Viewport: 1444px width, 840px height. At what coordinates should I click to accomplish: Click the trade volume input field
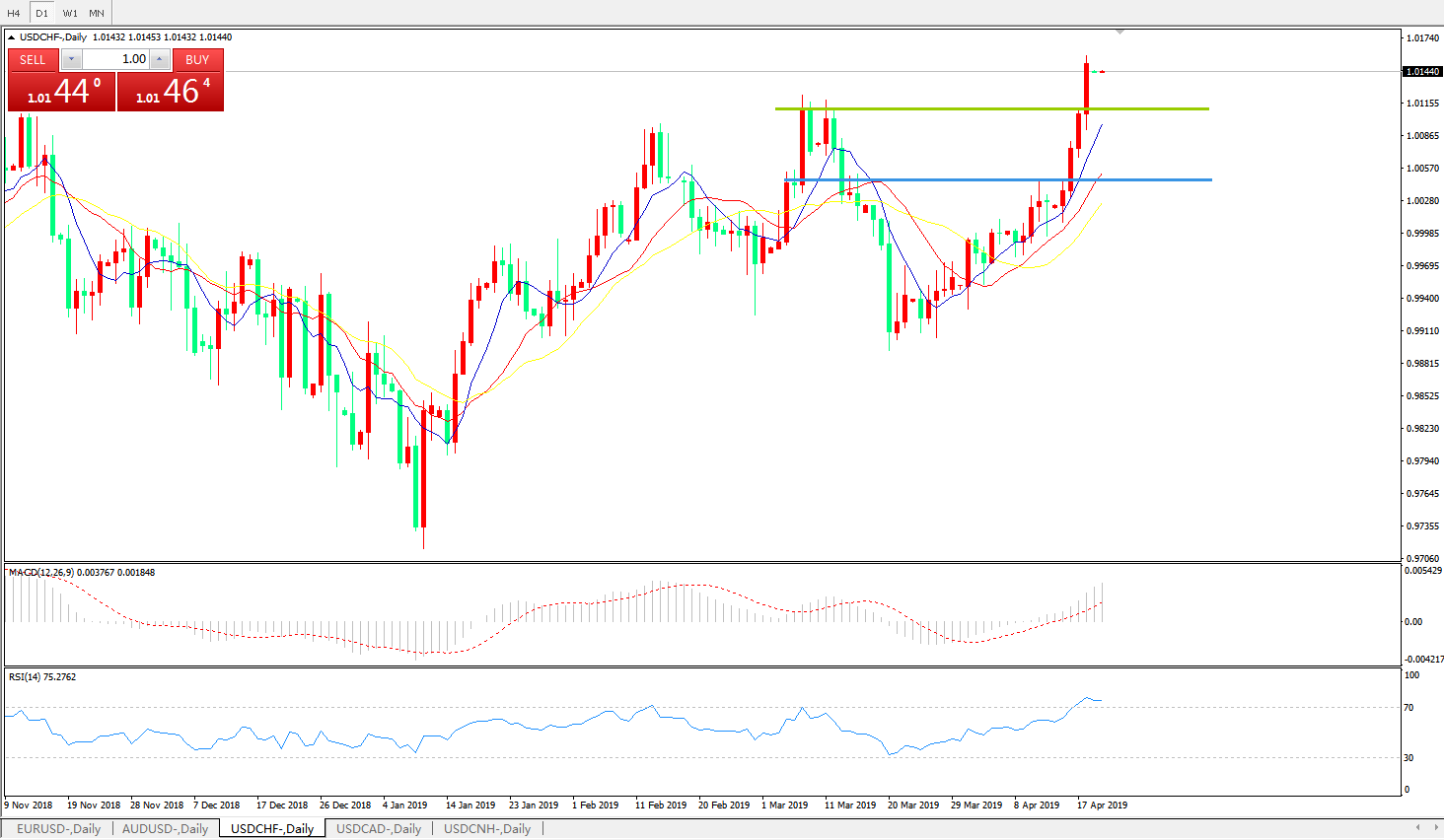click(x=115, y=60)
